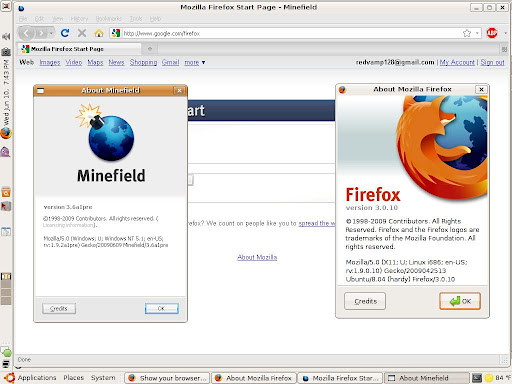Click the Licensing information link in About Minefield
The image size is (512, 384).
coord(68,225)
